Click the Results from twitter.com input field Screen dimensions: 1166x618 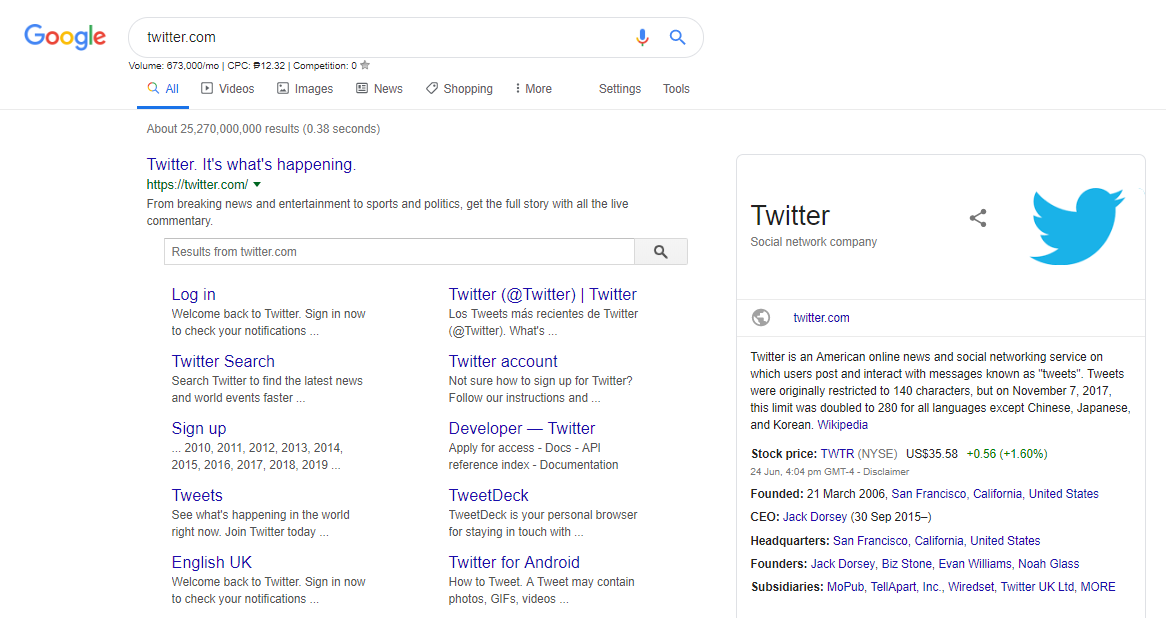pos(399,252)
